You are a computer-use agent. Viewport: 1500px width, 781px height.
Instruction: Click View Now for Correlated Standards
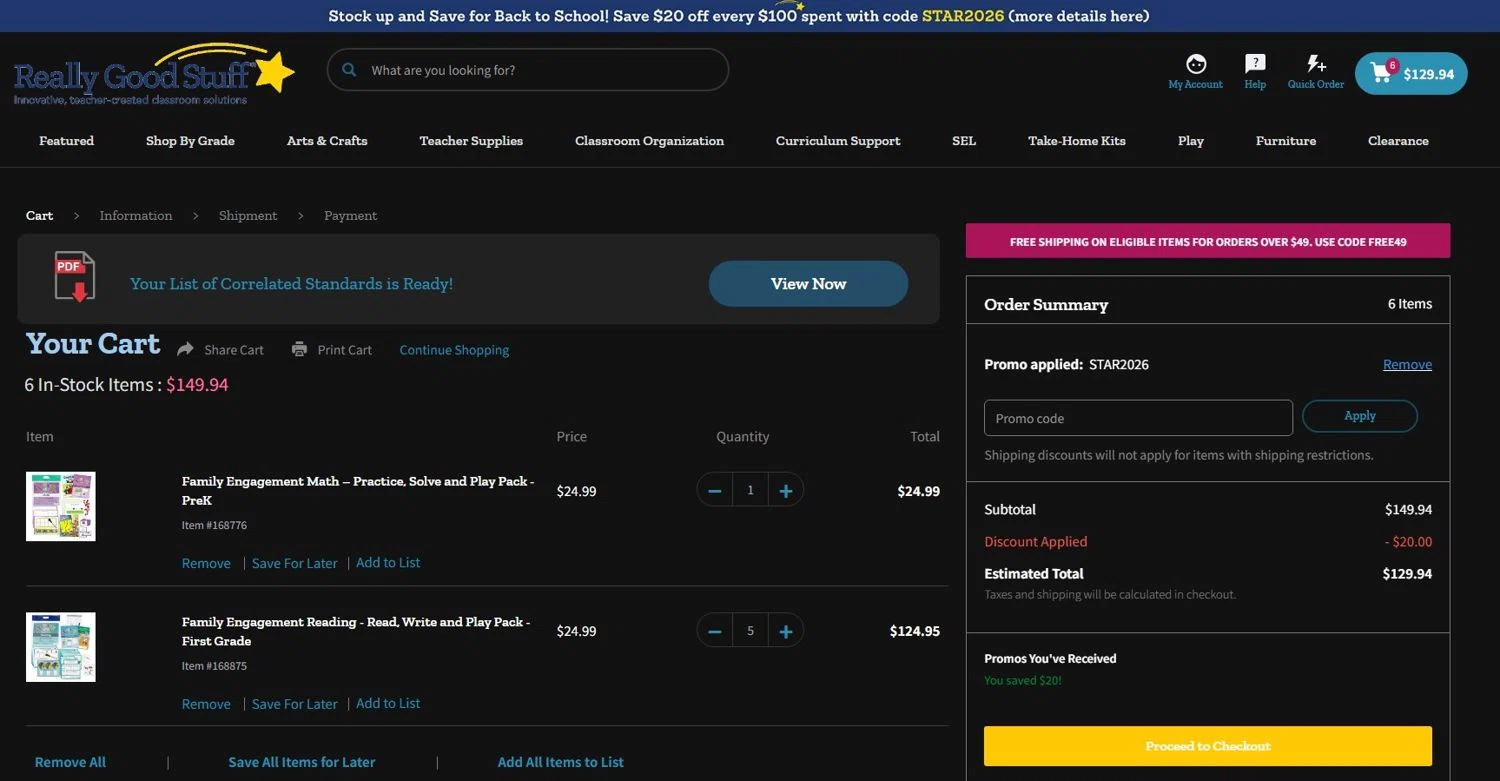coord(808,284)
